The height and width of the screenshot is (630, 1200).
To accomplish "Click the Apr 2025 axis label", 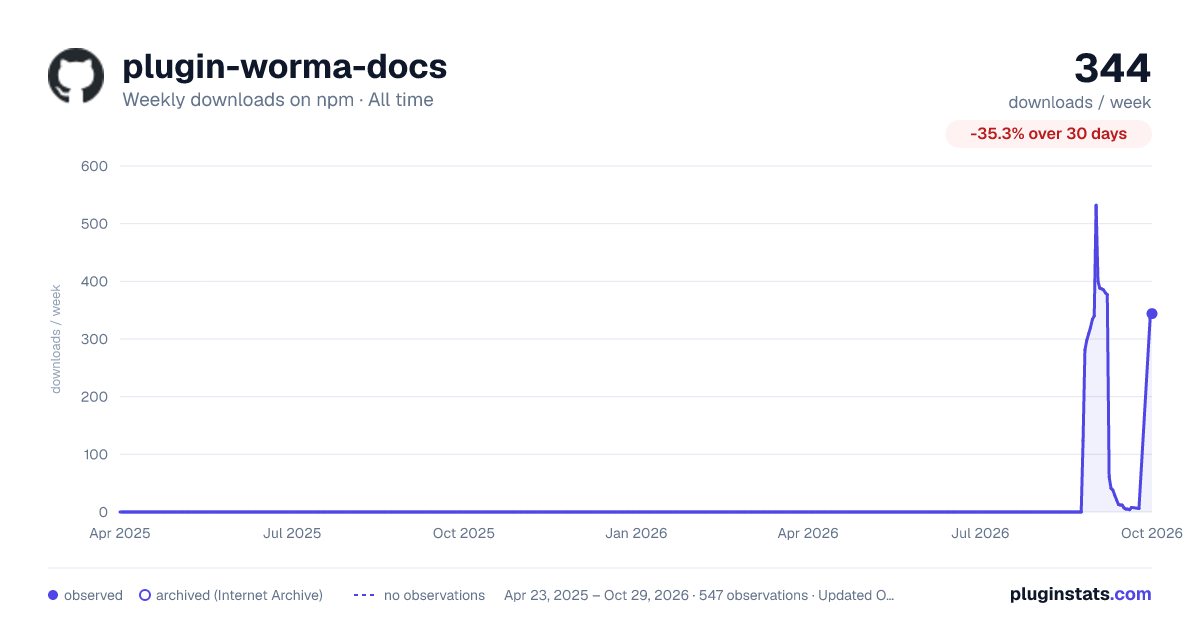I will tap(119, 533).
